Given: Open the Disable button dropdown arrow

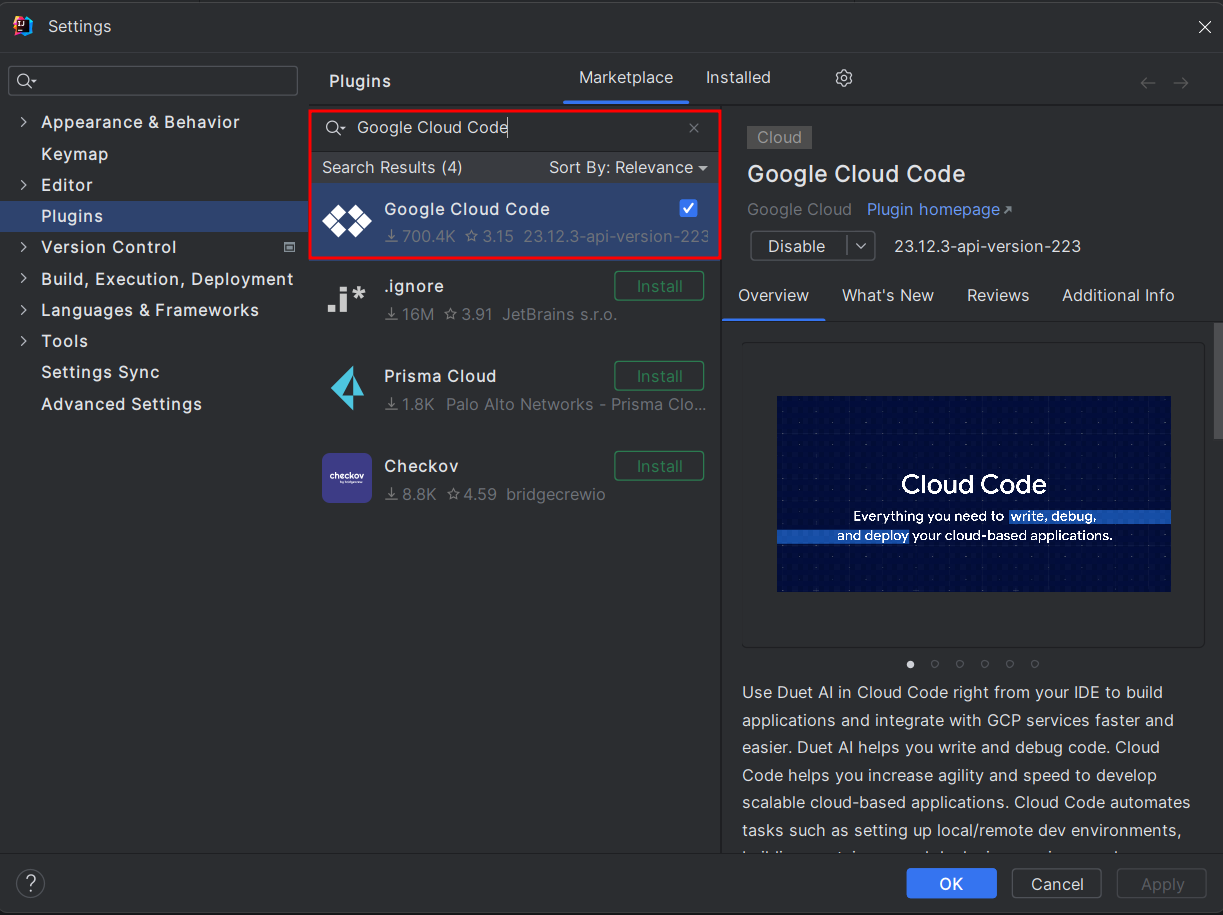Looking at the screenshot, I should (861, 246).
